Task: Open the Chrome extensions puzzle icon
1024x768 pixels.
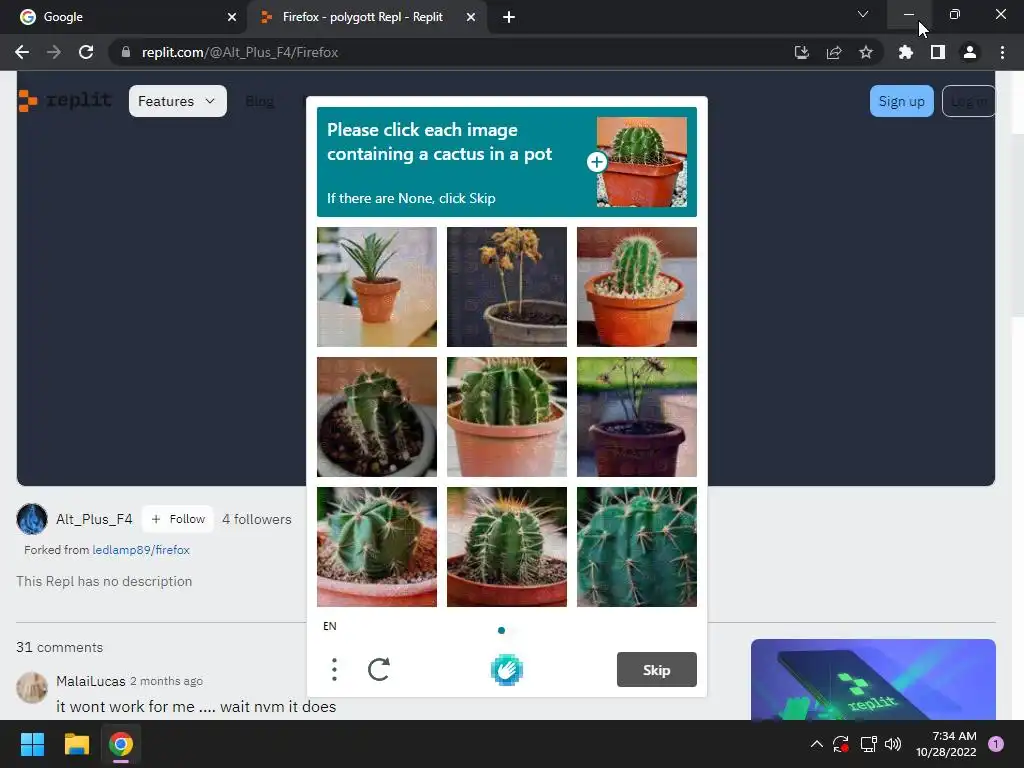Action: pos(906,52)
